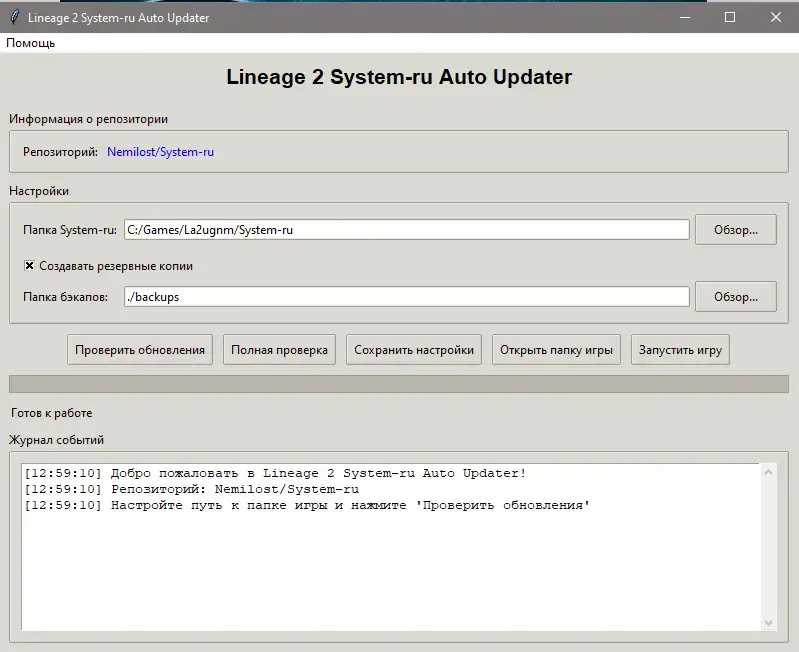Click Полная проверка button
This screenshot has width=799, height=652.
pyautogui.click(x=279, y=350)
